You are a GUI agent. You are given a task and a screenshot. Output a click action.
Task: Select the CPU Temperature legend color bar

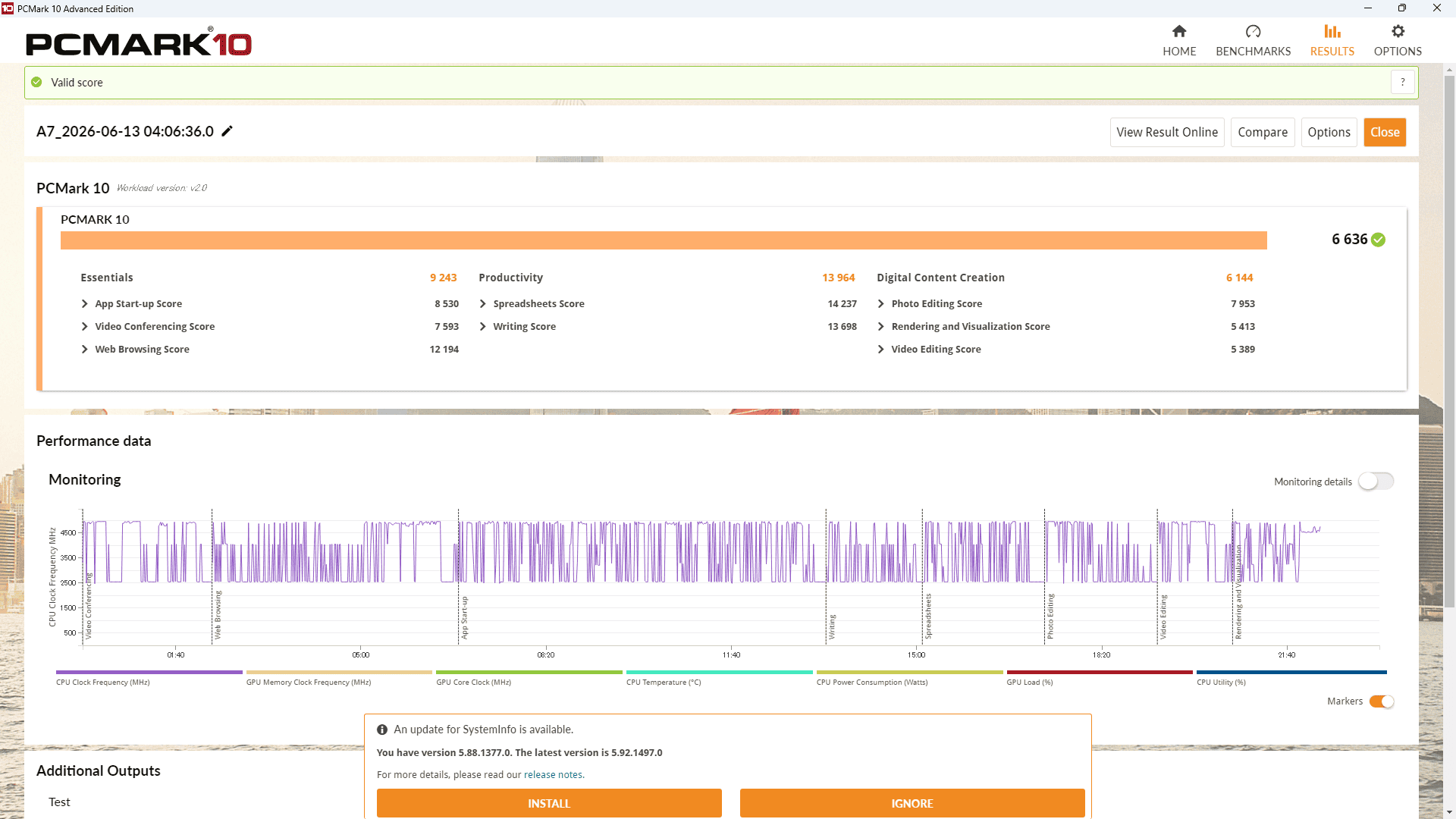[719, 672]
